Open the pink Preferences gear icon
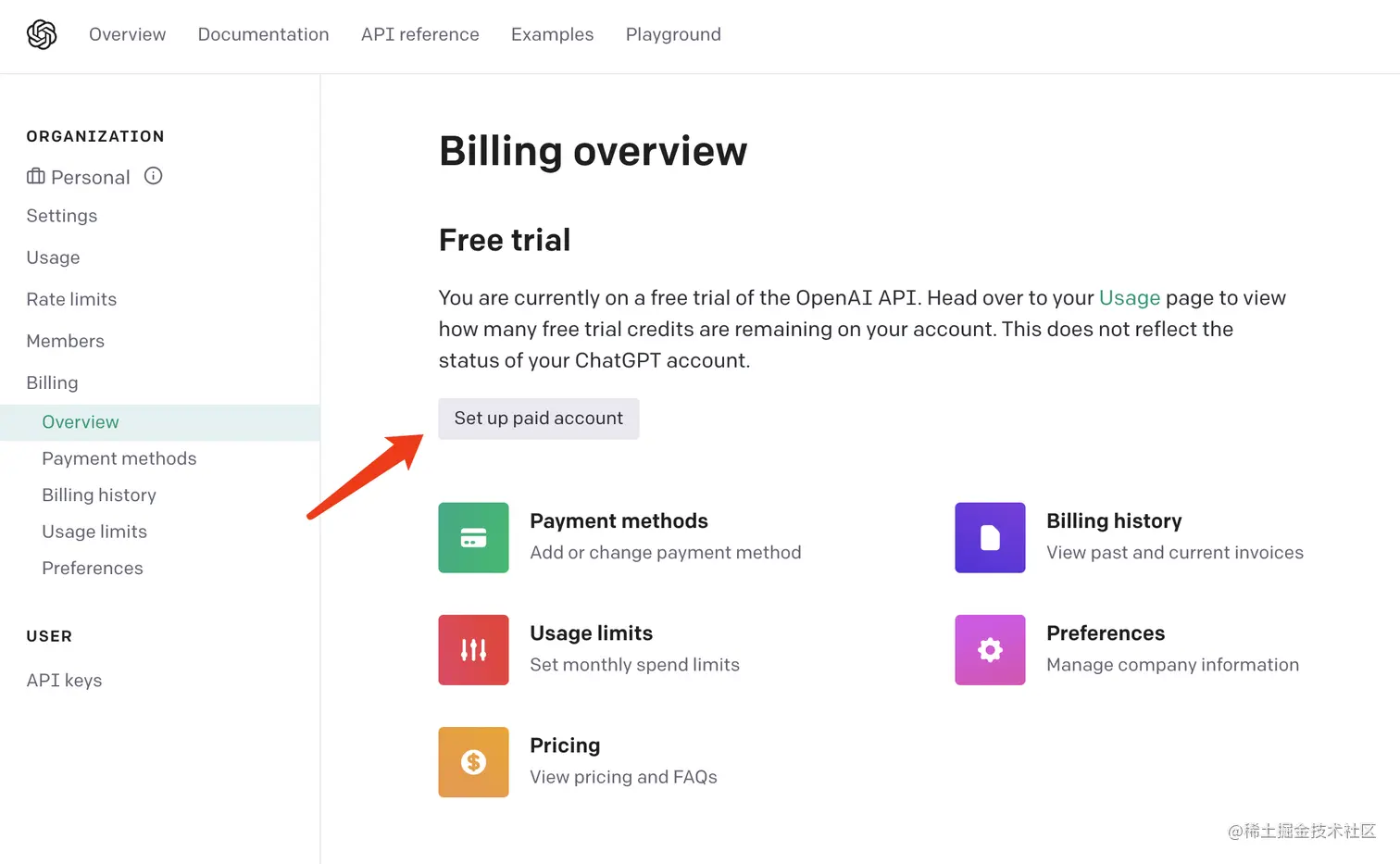The width and height of the screenshot is (1400, 864). click(x=990, y=650)
